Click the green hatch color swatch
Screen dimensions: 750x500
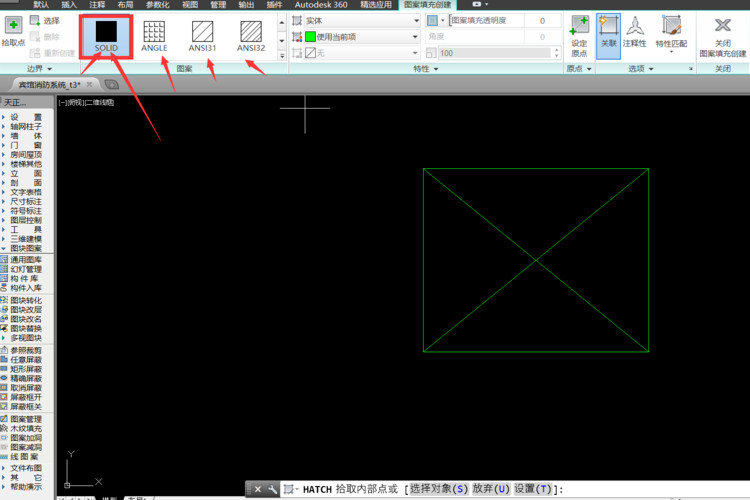pos(310,37)
